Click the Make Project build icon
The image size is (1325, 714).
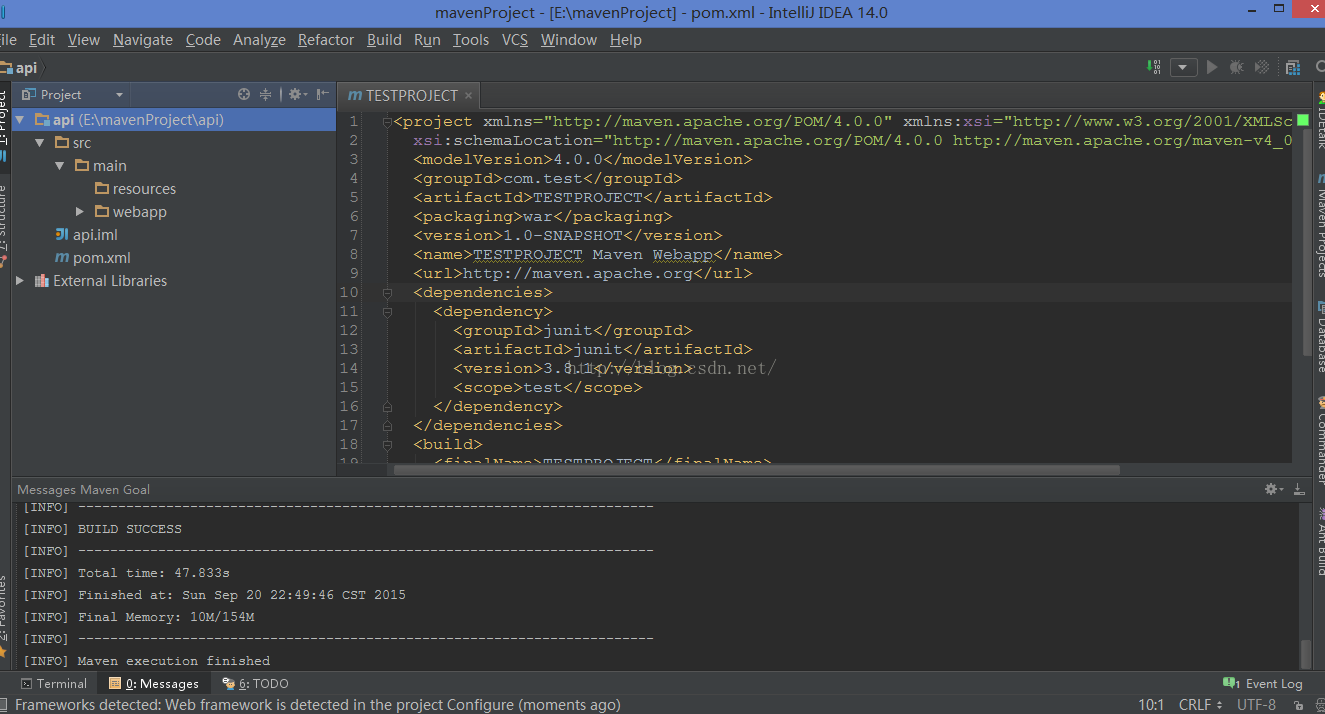pyautogui.click(x=1155, y=67)
